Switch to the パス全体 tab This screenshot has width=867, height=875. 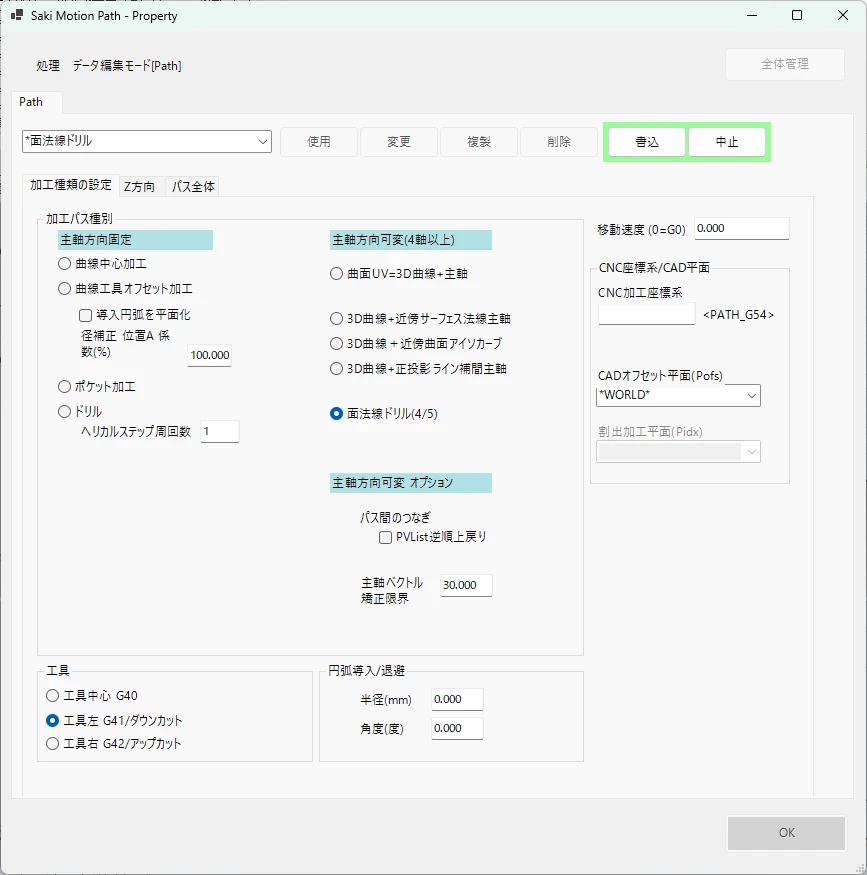click(193, 186)
